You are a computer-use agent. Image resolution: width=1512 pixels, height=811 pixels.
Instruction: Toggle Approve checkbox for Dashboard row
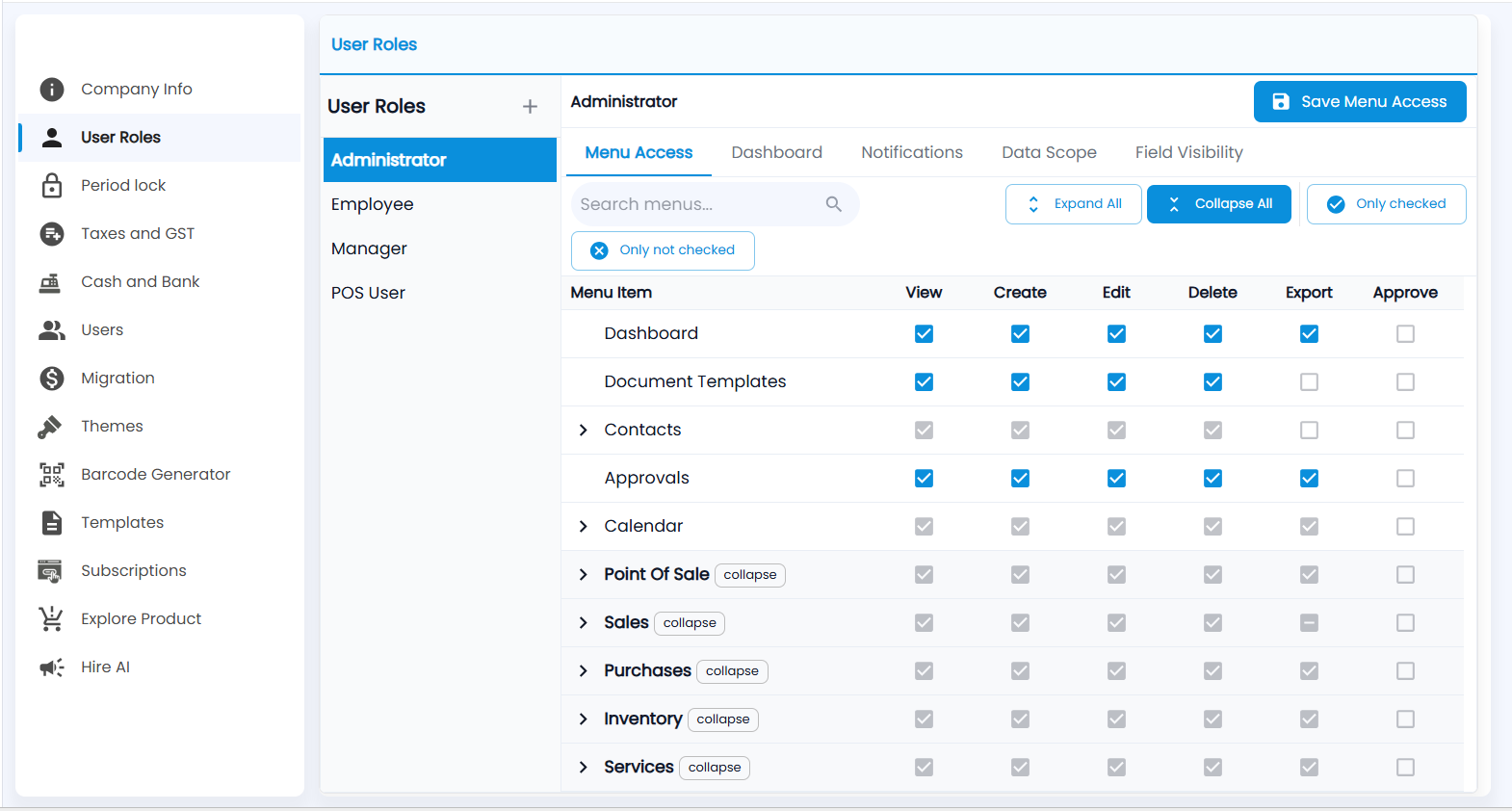pos(1405,334)
